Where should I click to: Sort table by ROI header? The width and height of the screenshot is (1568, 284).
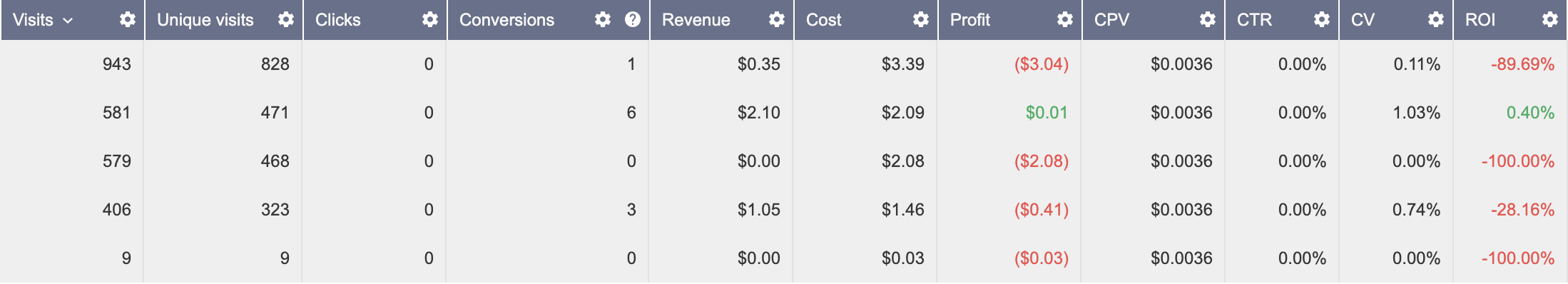point(1480,20)
